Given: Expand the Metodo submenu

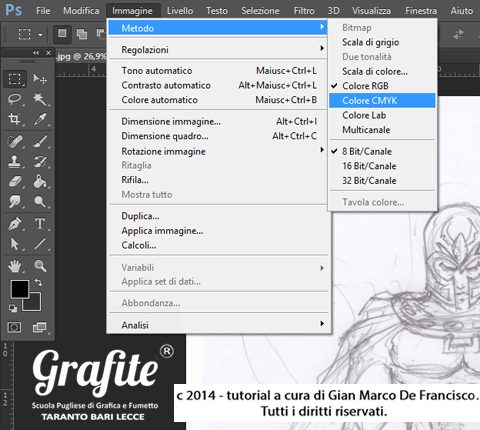Looking at the screenshot, I should tap(218, 28).
